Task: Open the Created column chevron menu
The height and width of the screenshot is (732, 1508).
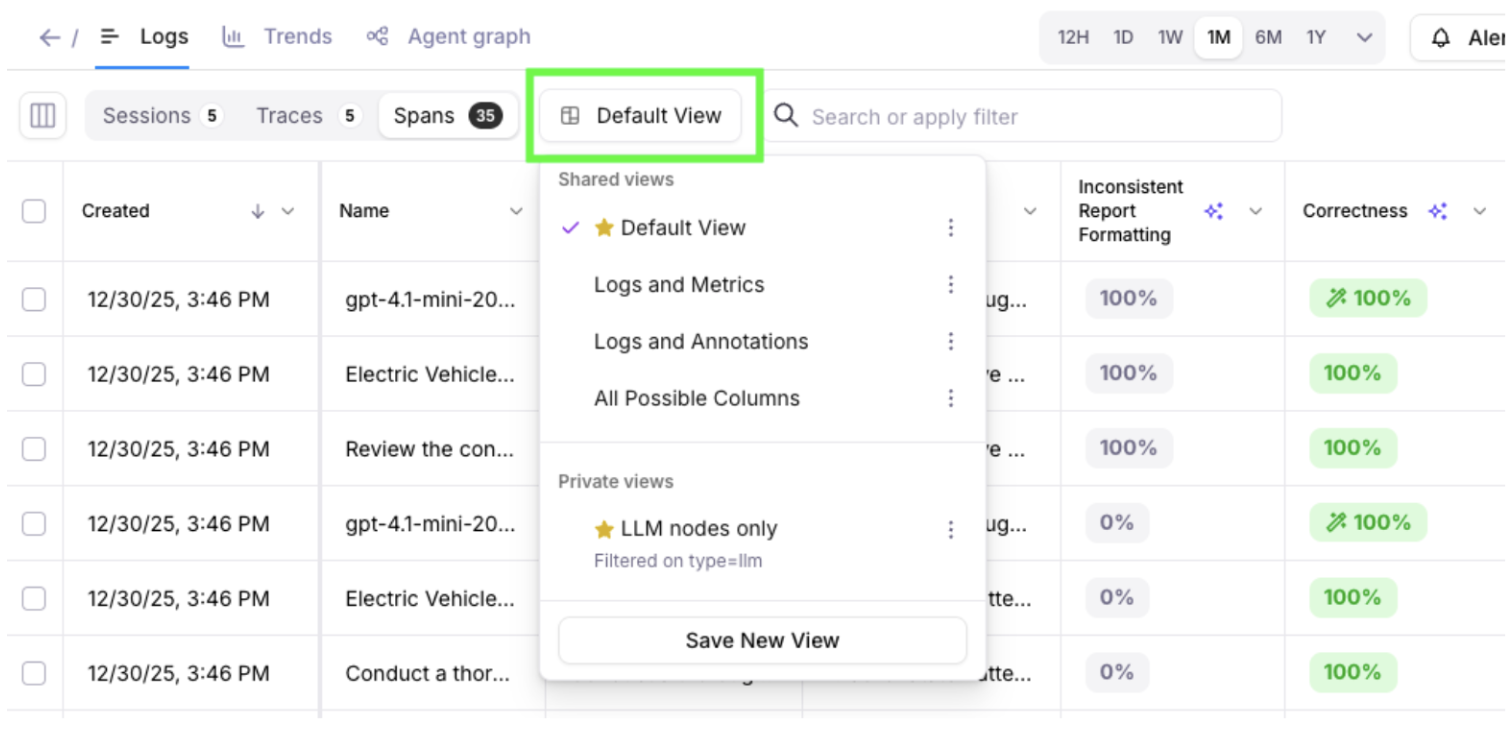Action: click(x=288, y=211)
